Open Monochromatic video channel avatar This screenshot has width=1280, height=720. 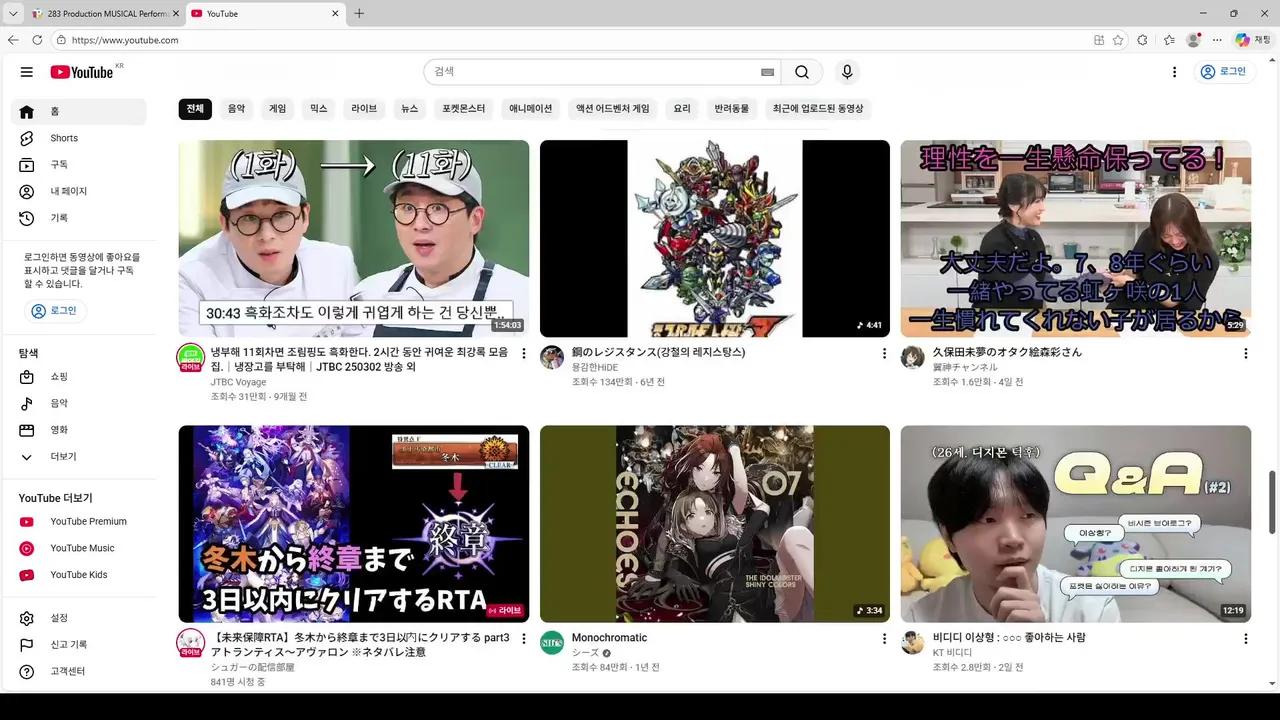pos(552,642)
